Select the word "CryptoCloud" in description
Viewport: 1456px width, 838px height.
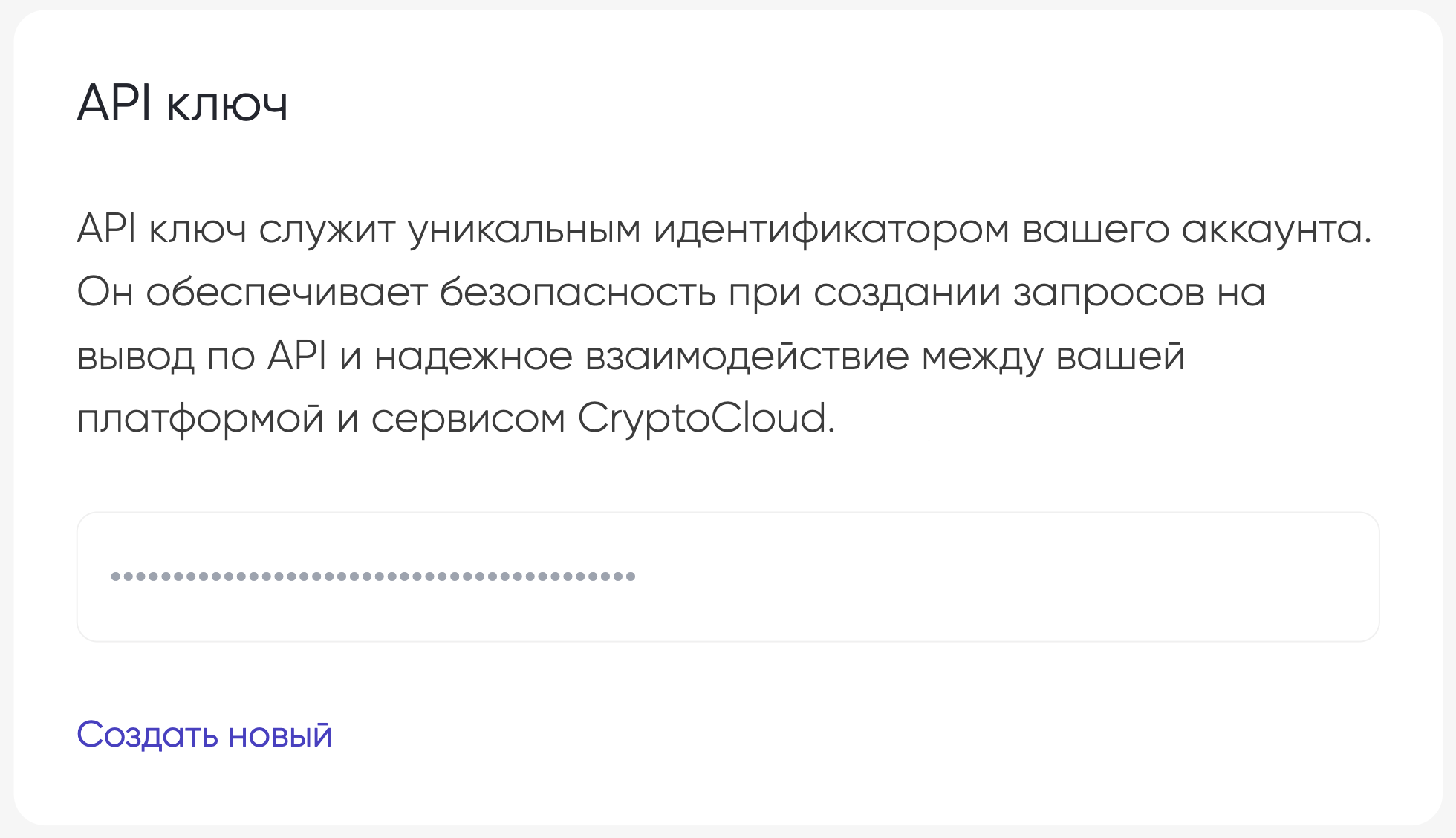pyautogui.click(x=702, y=418)
